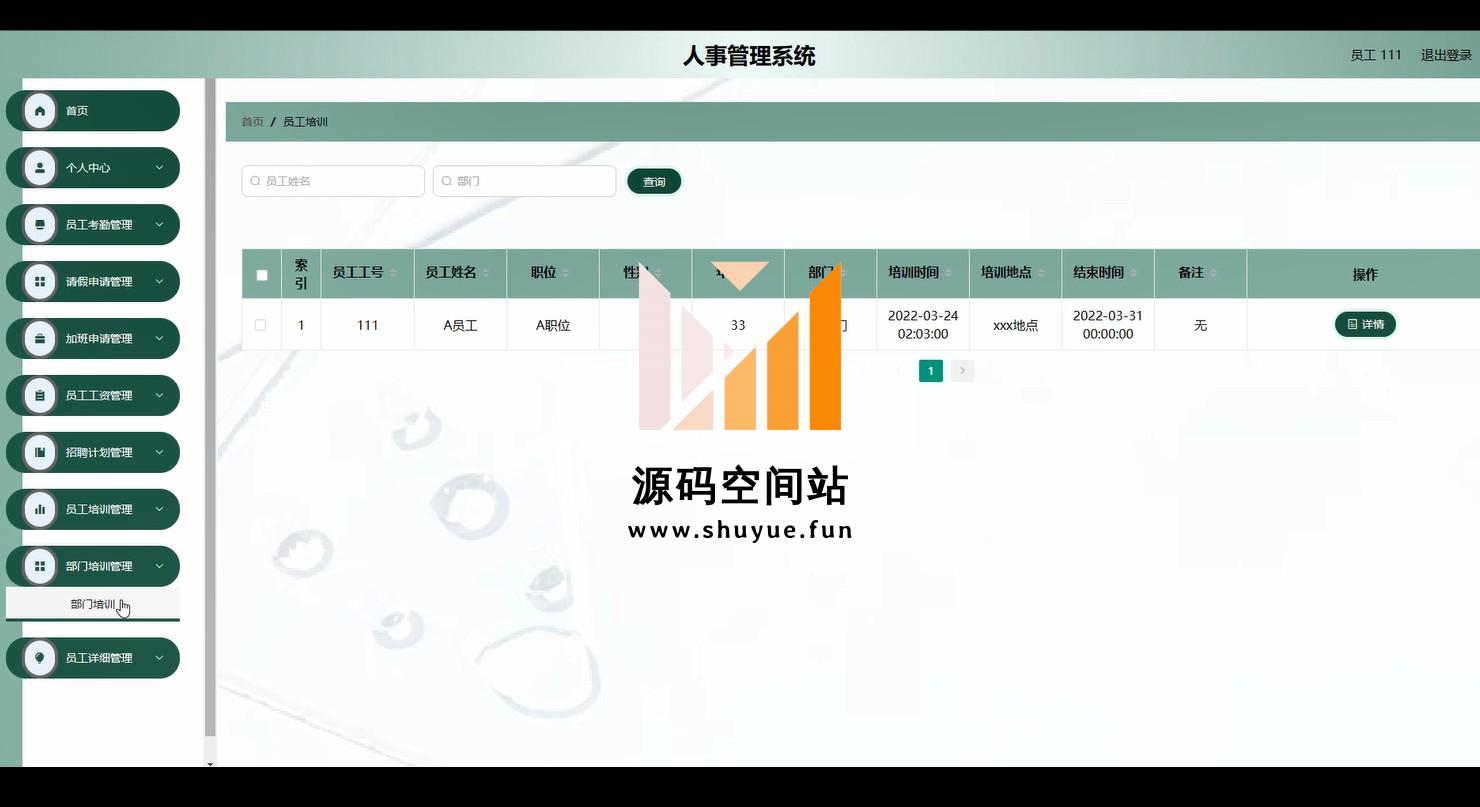The height and width of the screenshot is (807, 1480).
Task: Click the 招聘计划管理 sidebar icon
Action: click(40, 453)
